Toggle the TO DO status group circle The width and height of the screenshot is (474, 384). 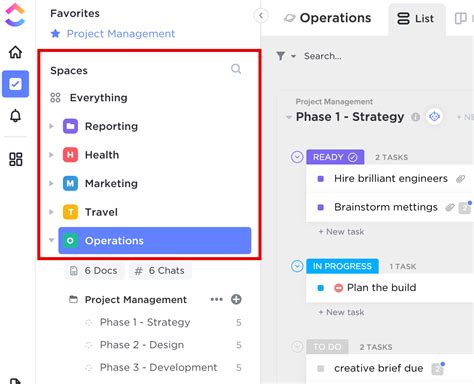pyautogui.click(x=297, y=347)
